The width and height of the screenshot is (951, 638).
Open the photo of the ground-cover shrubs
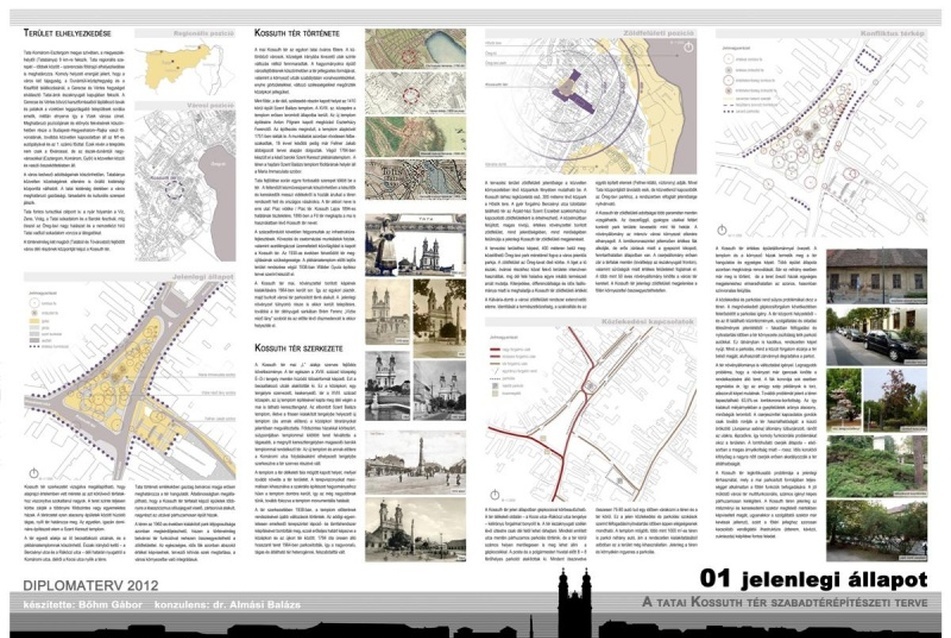coord(876,466)
